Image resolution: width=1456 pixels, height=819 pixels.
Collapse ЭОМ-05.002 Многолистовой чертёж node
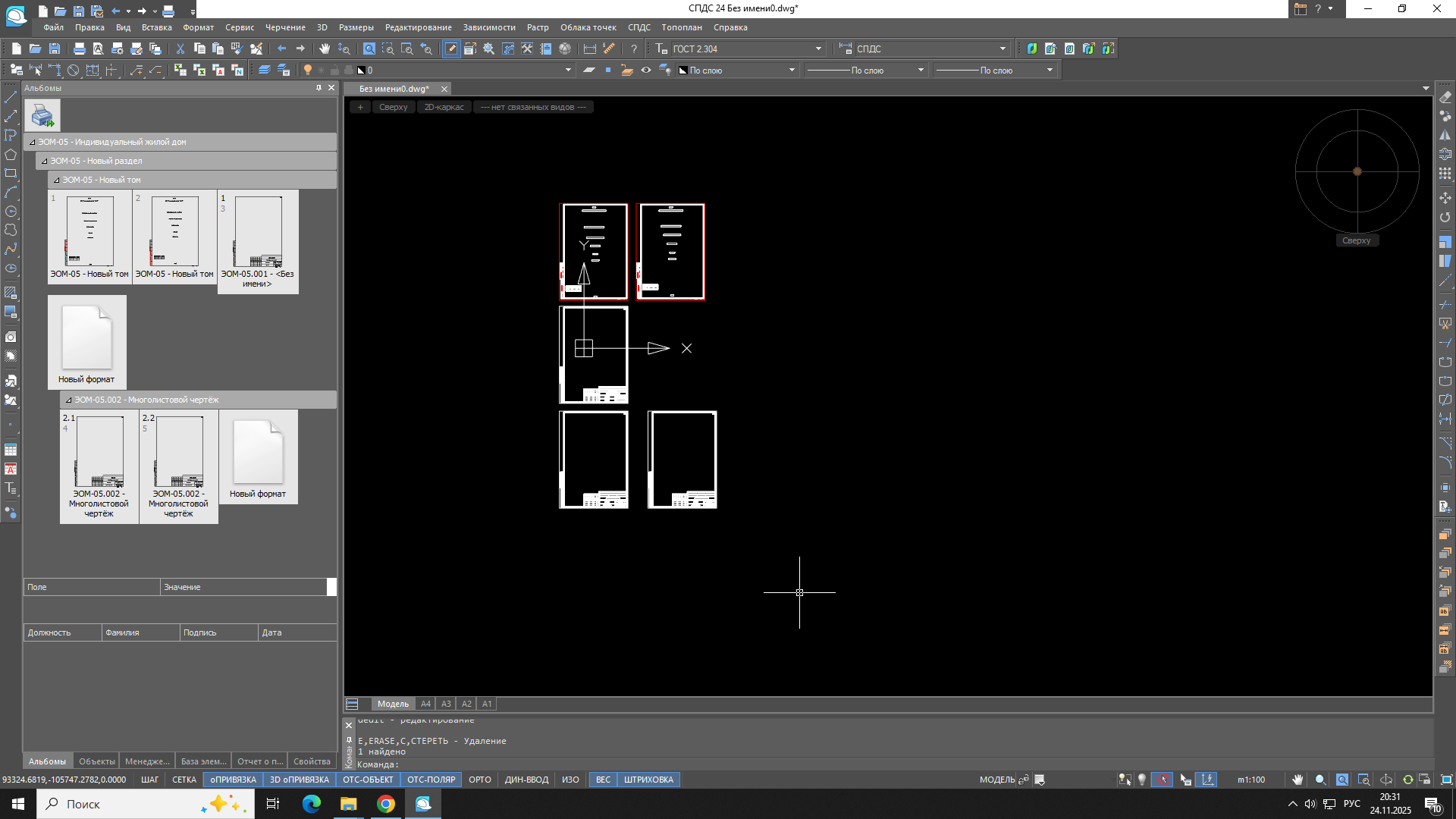click(68, 400)
